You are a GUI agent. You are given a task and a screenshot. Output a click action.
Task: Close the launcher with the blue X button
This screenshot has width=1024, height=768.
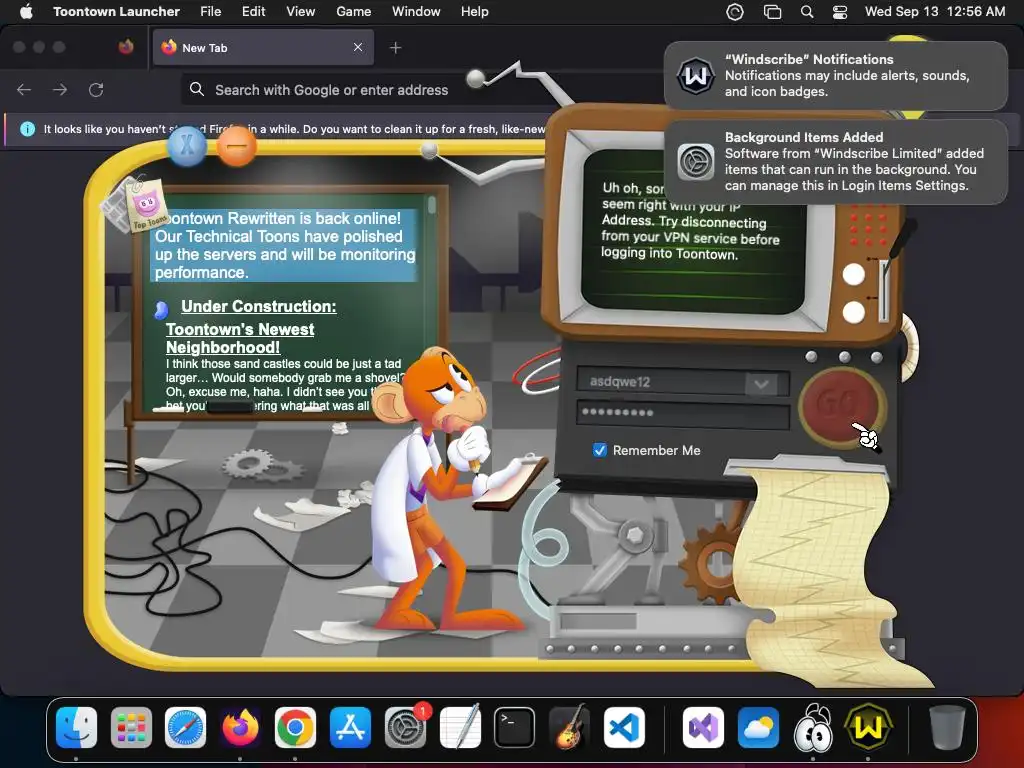point(187,145)
